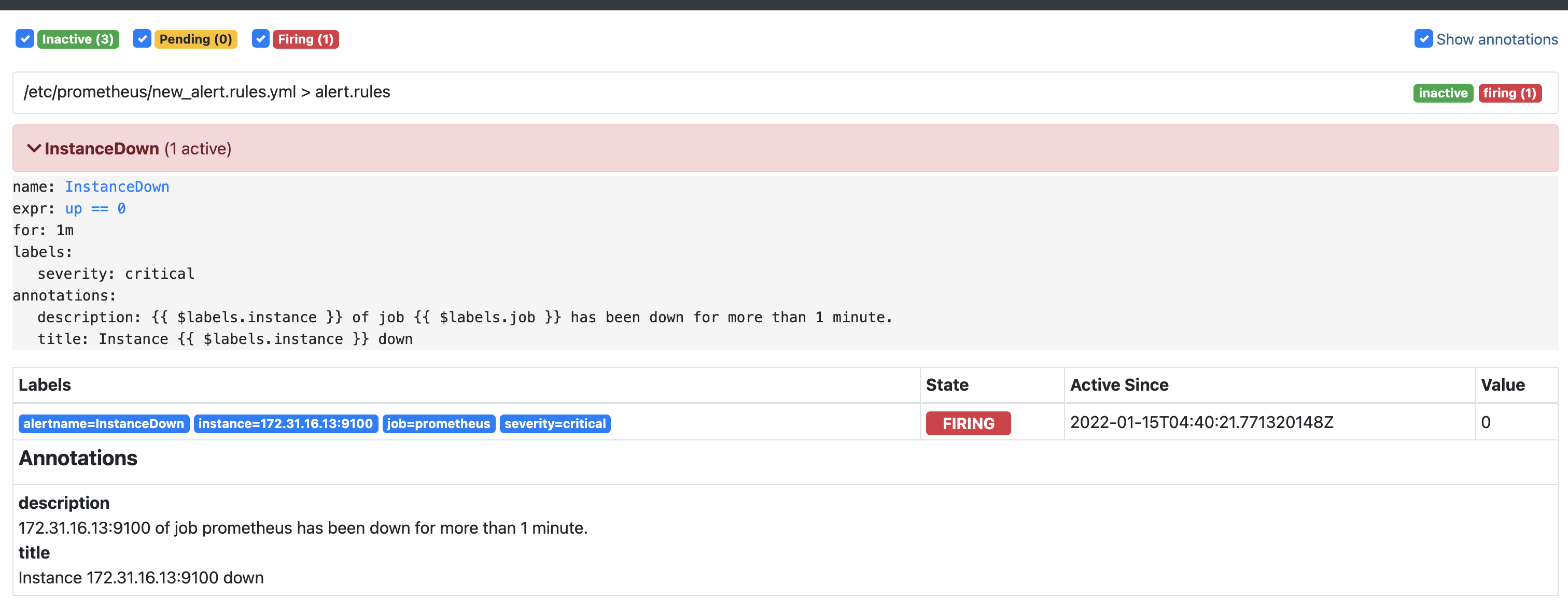This screenshot has width=1568, height=600.
Task: Click the alertname=InstanceDown label badge
Action: pyautogui.click(x=104, y=423)
